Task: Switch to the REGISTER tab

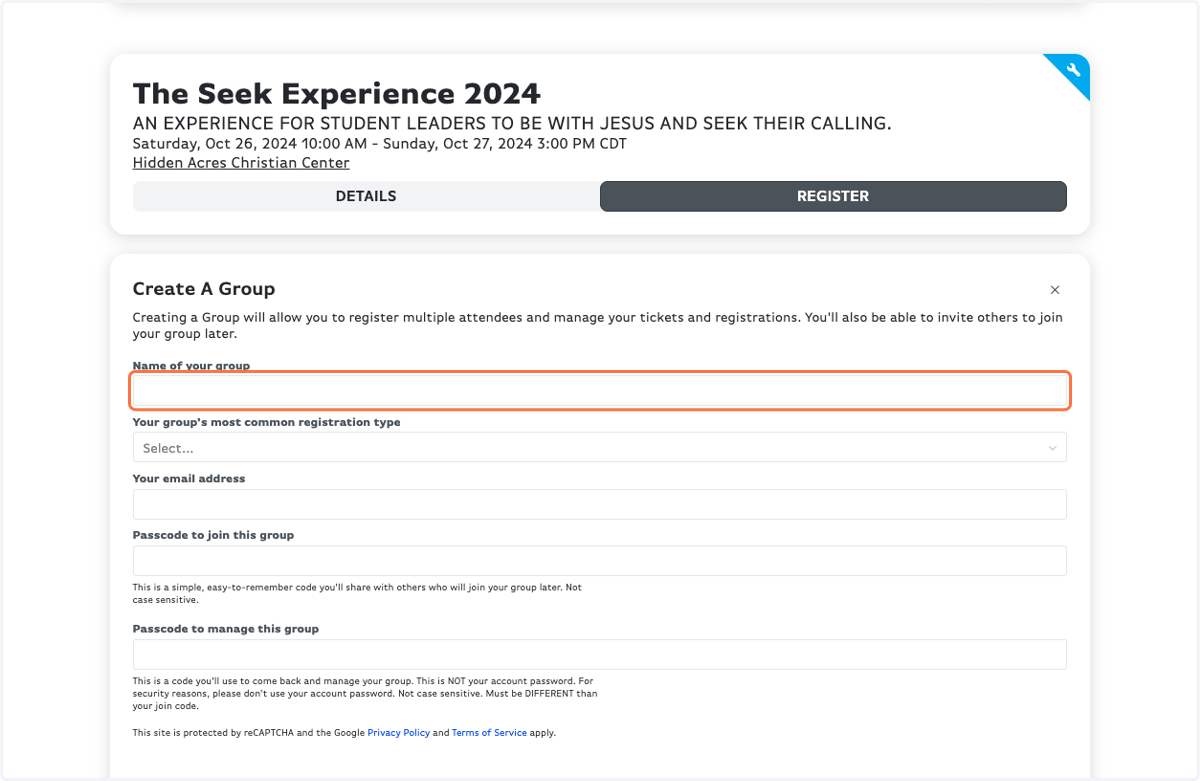Action: [833, 196]
